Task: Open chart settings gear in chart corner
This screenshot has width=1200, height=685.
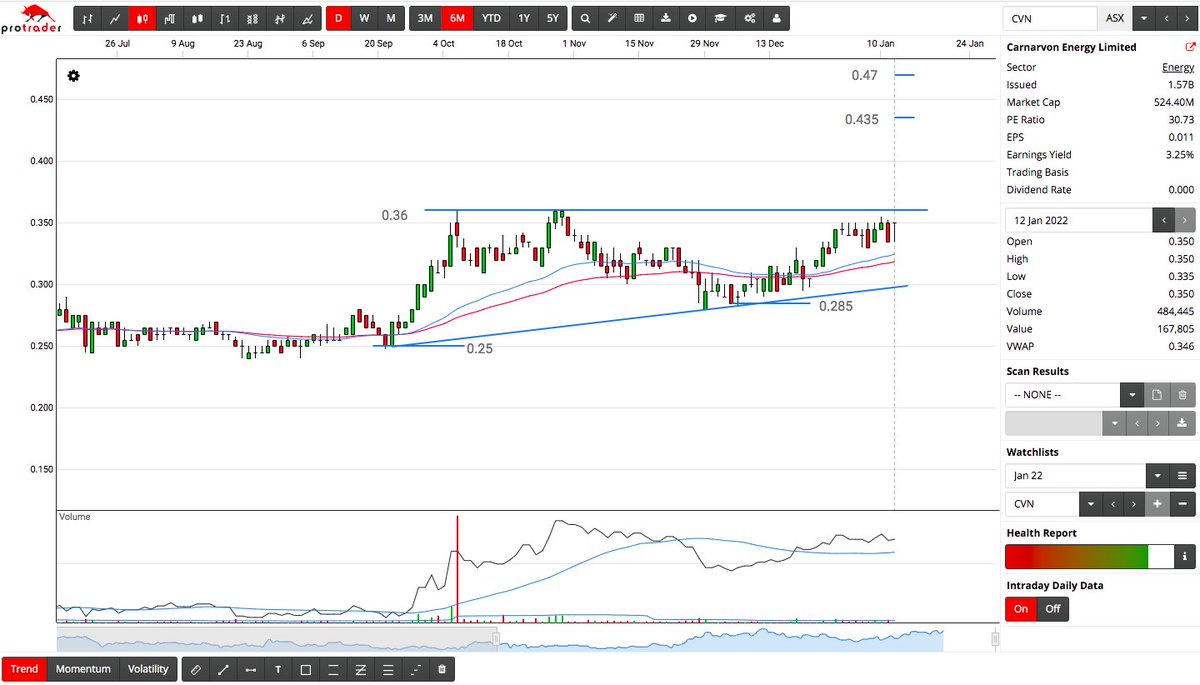Action: click(74, 77)
